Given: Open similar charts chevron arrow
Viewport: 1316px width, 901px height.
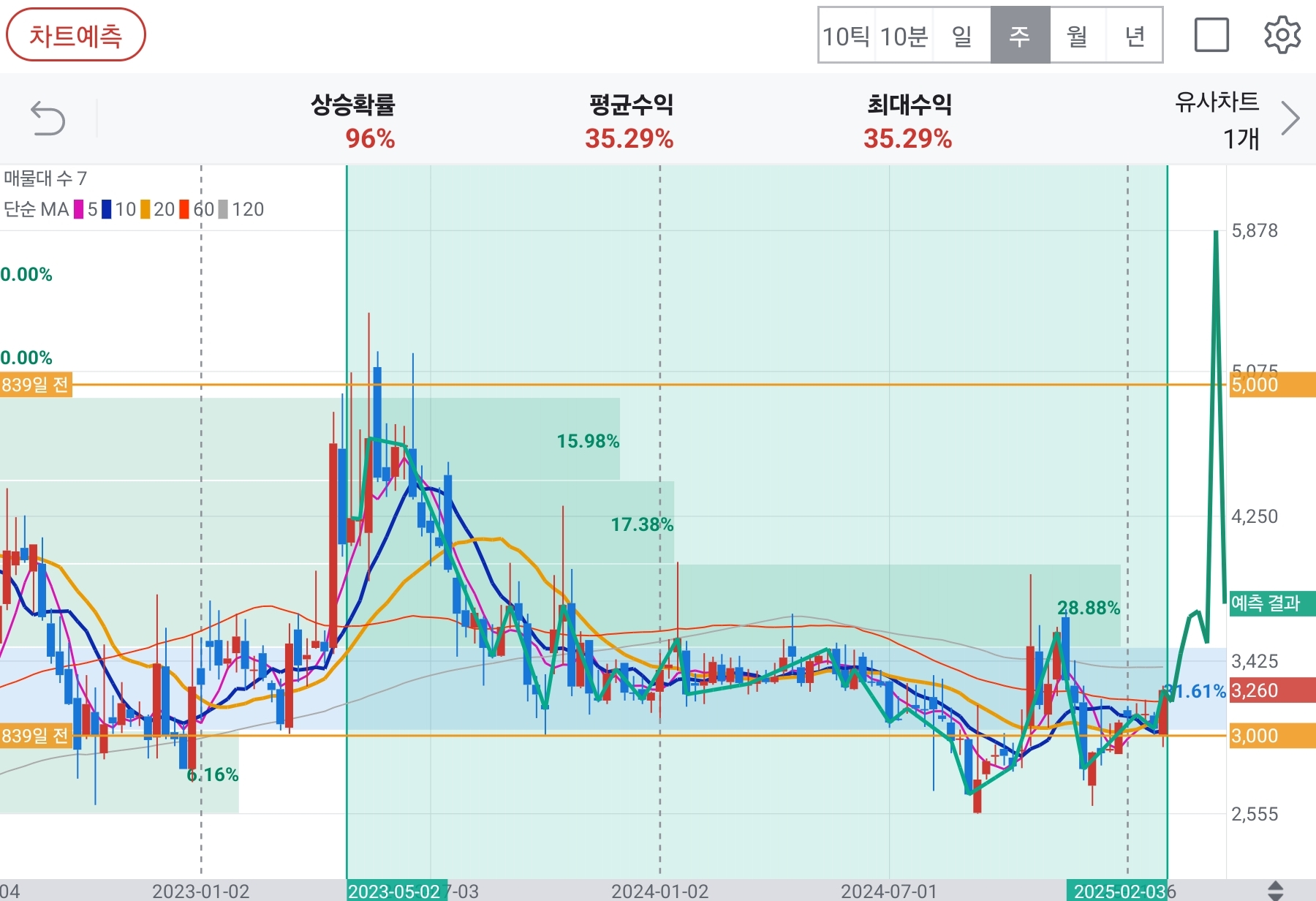Looking at the screenshot, I should (x=1291, y=118).
